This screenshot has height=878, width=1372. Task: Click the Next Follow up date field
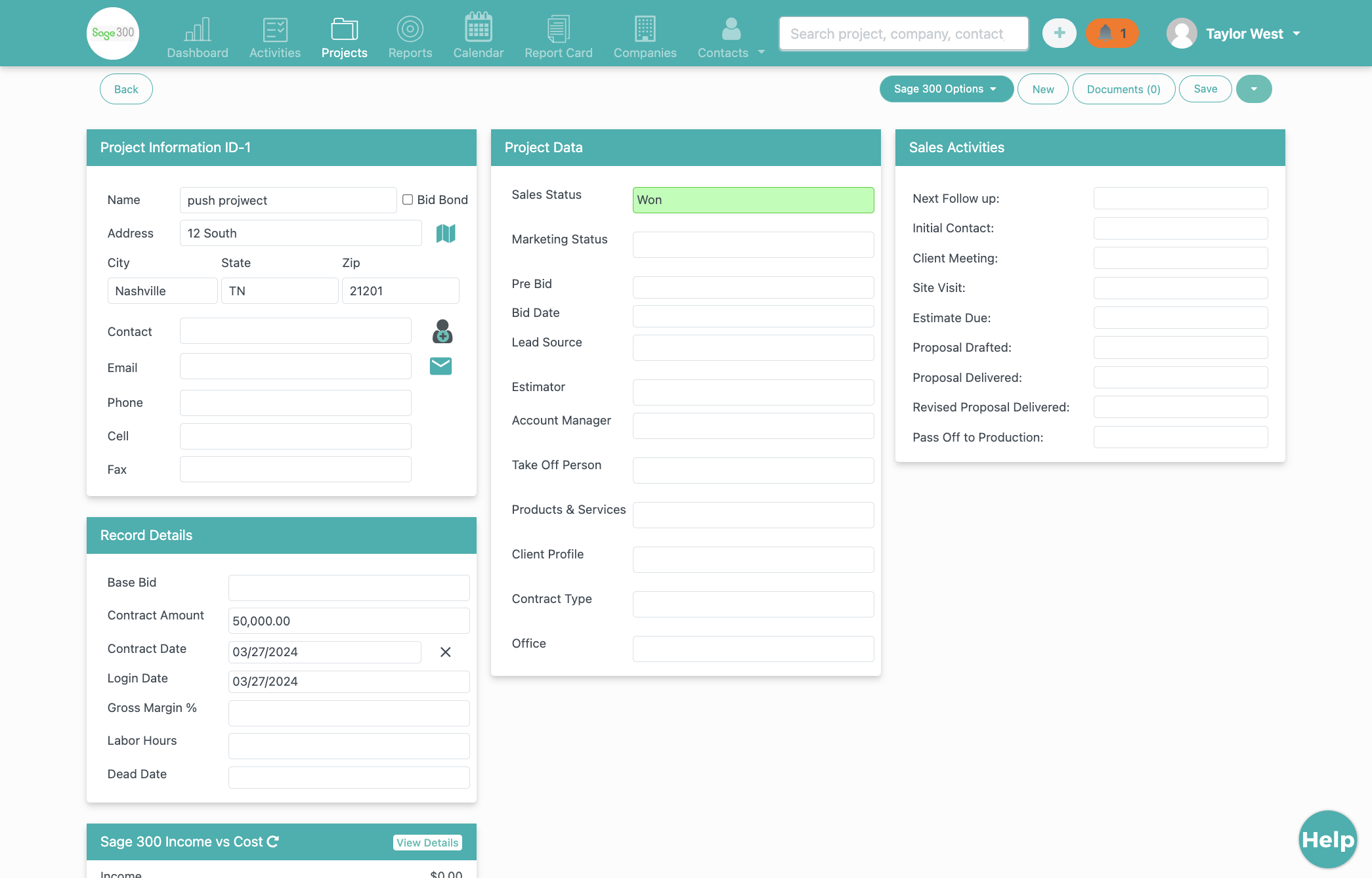coord(1180,198)
